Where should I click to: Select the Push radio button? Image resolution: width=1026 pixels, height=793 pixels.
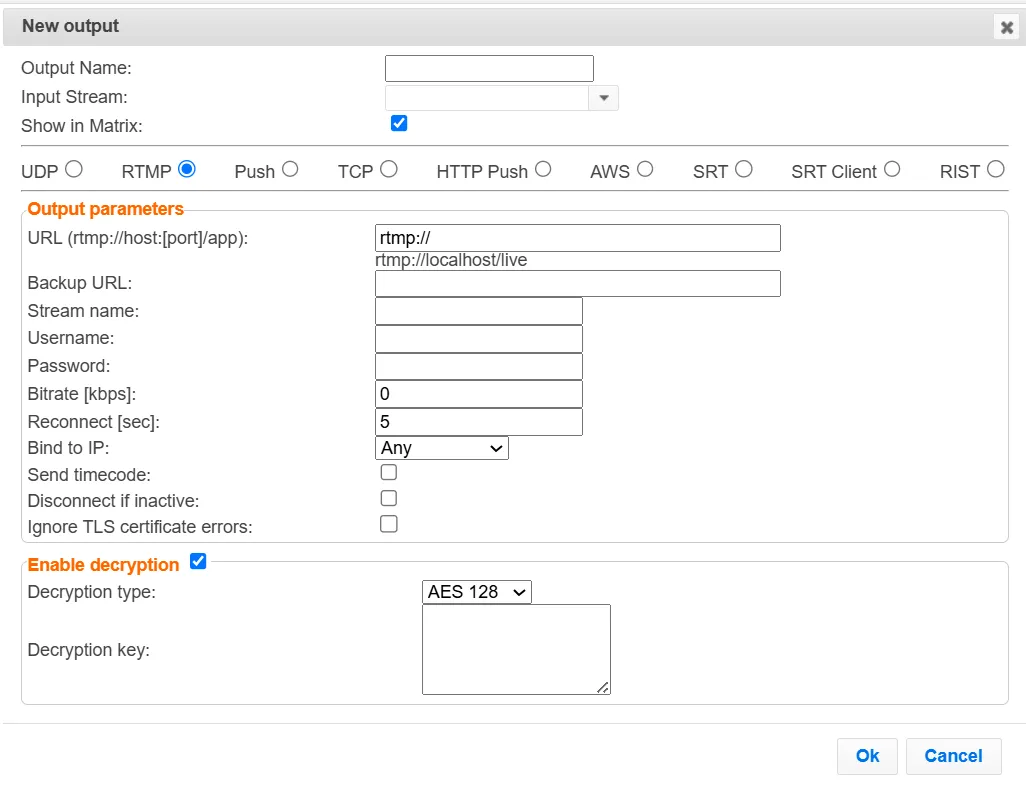click(290, 169)
